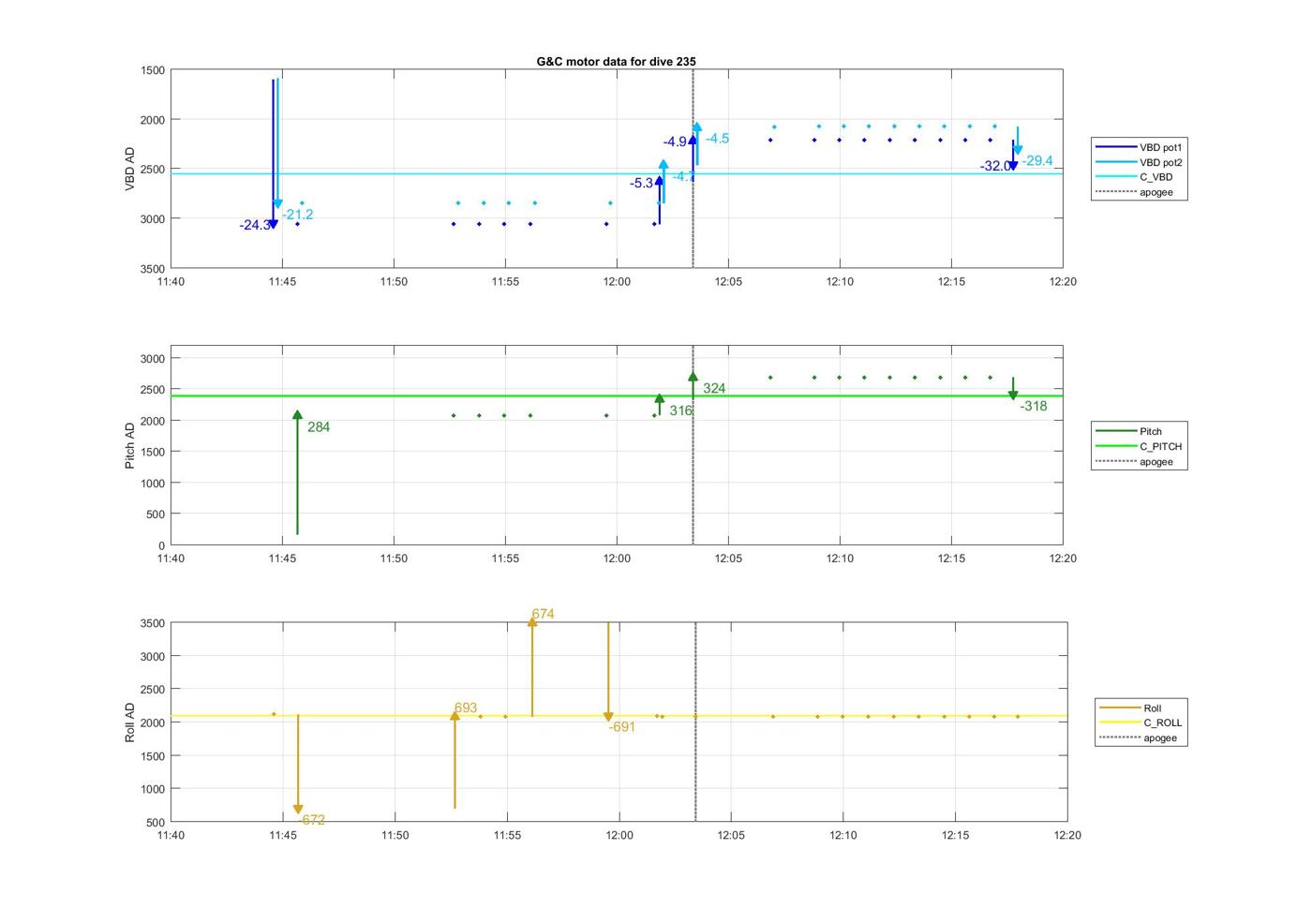Screen dimensions: 1312x924
Task: Click the '-32.0' VBD annotation
Action: coord(995,166)
